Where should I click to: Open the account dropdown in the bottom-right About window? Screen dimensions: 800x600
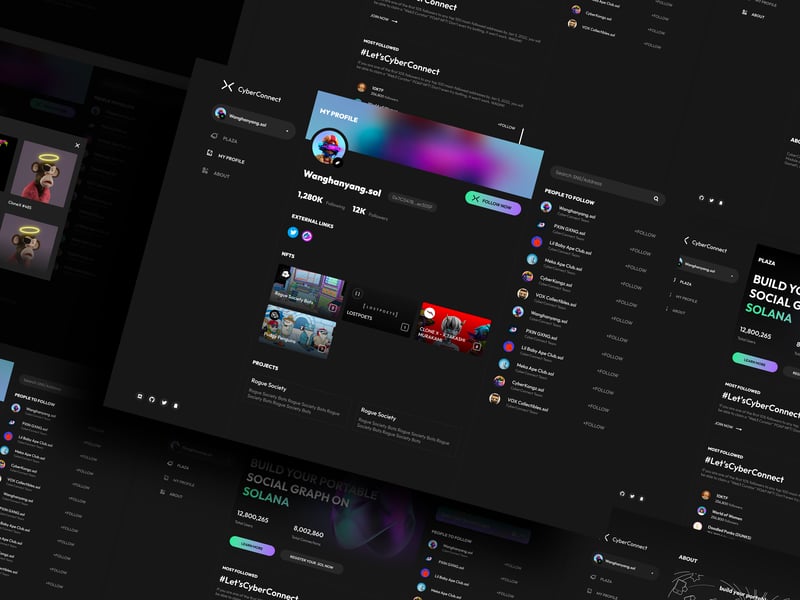626,567
